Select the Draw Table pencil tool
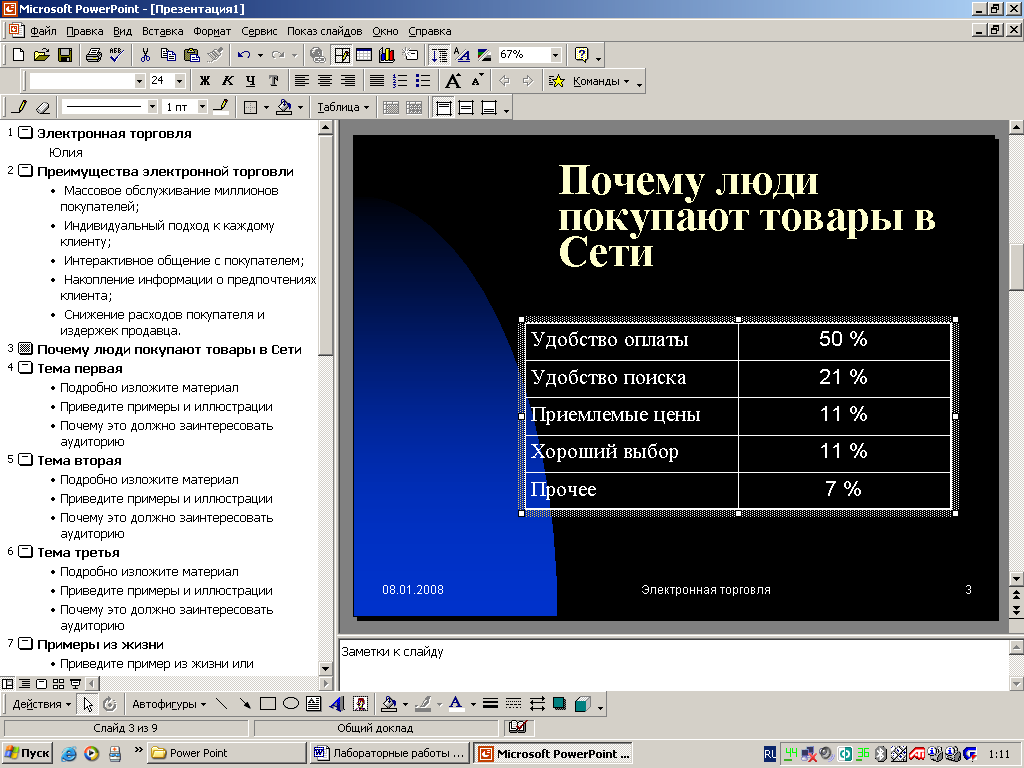Viewport: 1024px width, 768px height. click(20, 107)
